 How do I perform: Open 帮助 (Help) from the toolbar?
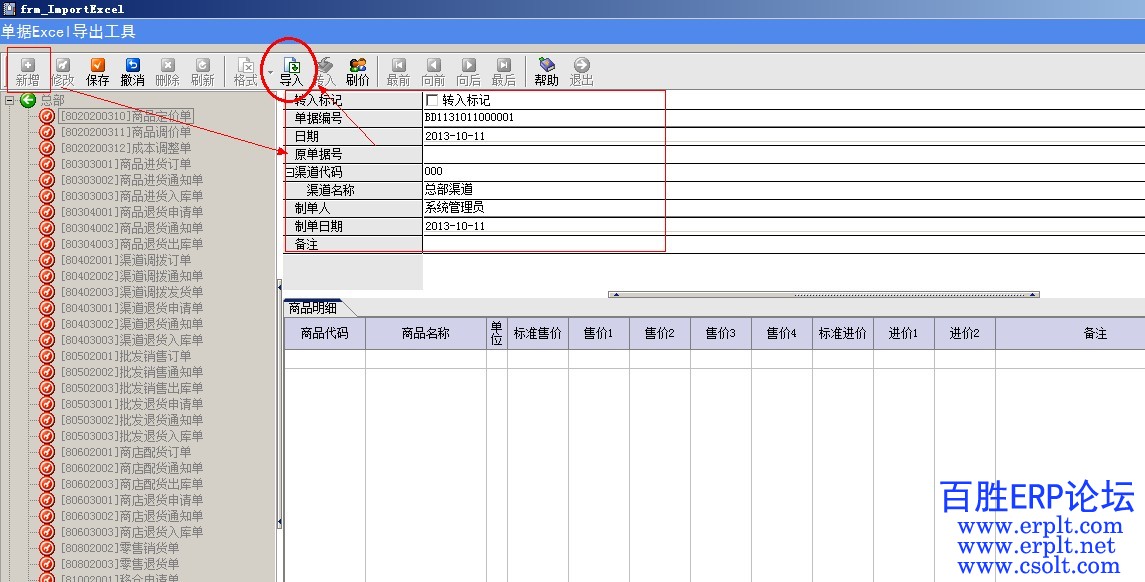[546, 71]
